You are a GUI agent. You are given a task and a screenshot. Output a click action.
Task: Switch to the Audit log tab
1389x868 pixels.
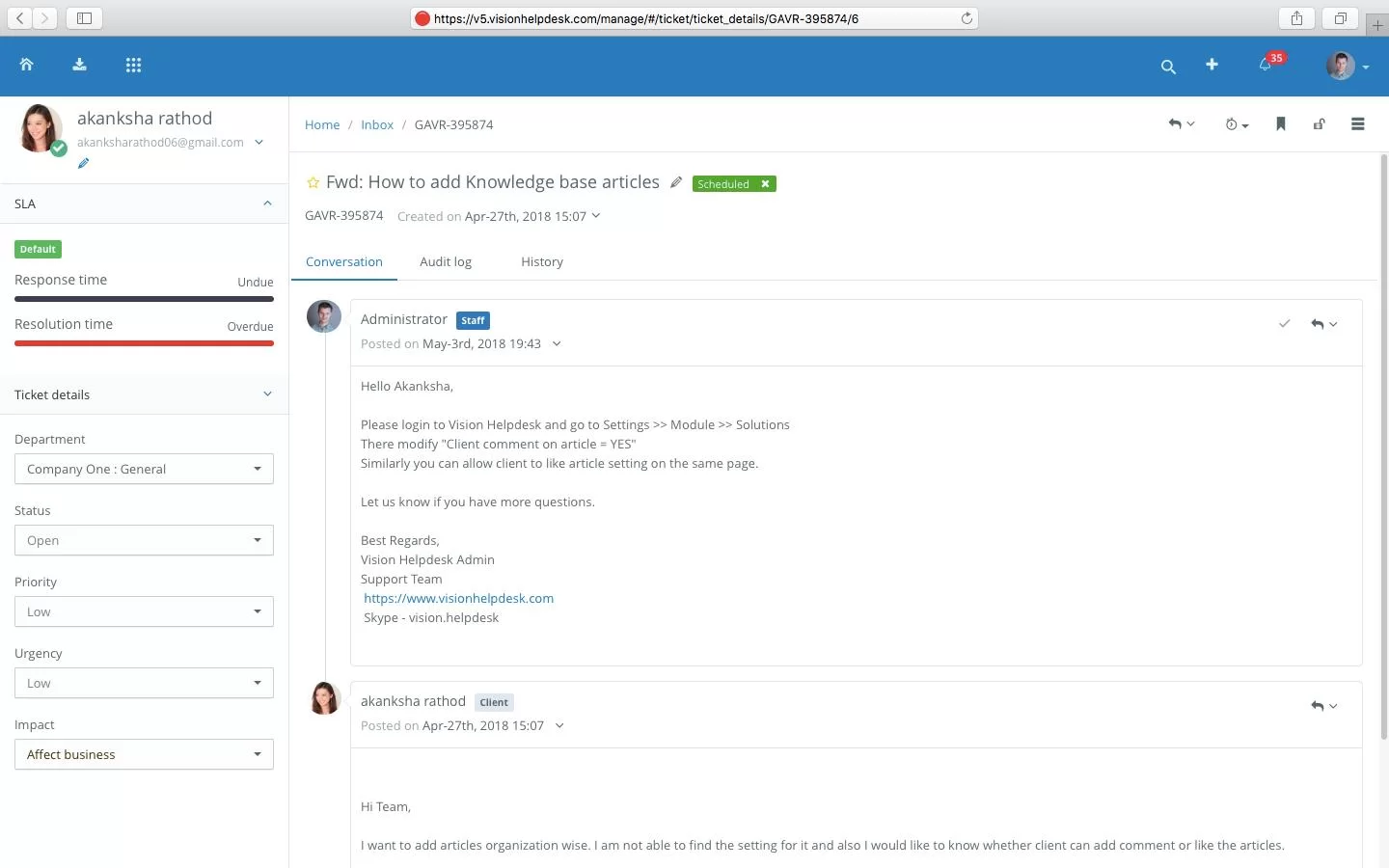[x=446, y=261]
